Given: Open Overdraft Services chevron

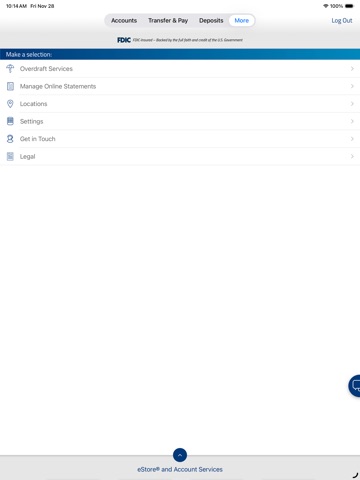Looking at the screenshot, I should coord(352,69).
